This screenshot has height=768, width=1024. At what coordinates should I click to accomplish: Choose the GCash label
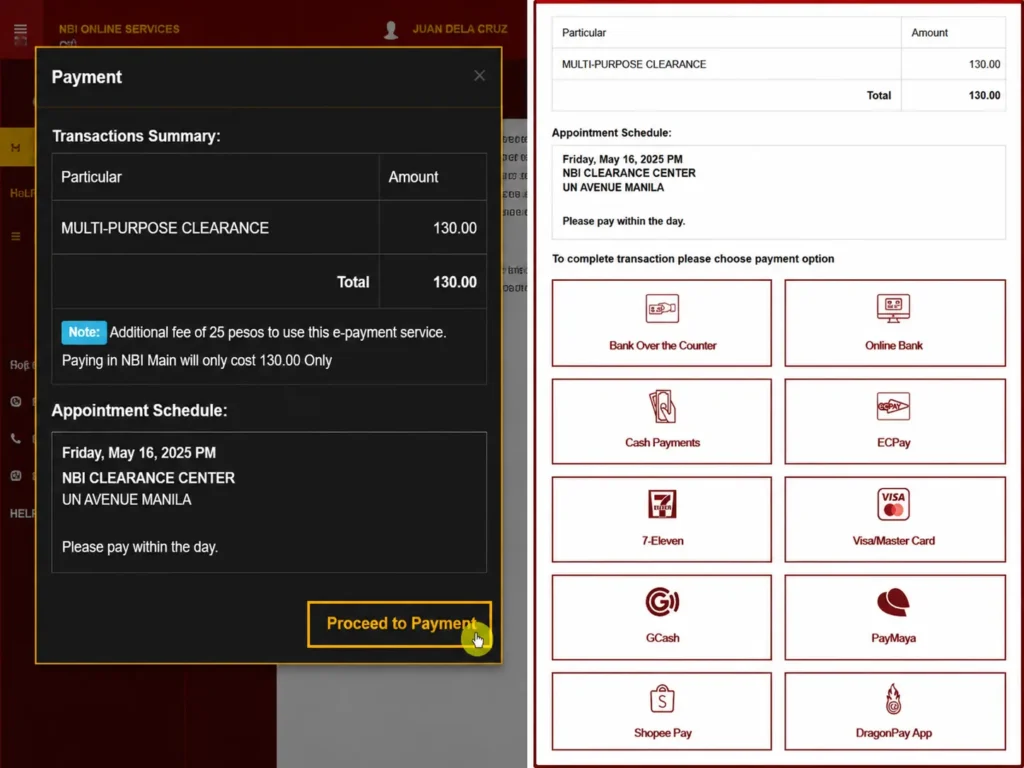click(662, 638)
